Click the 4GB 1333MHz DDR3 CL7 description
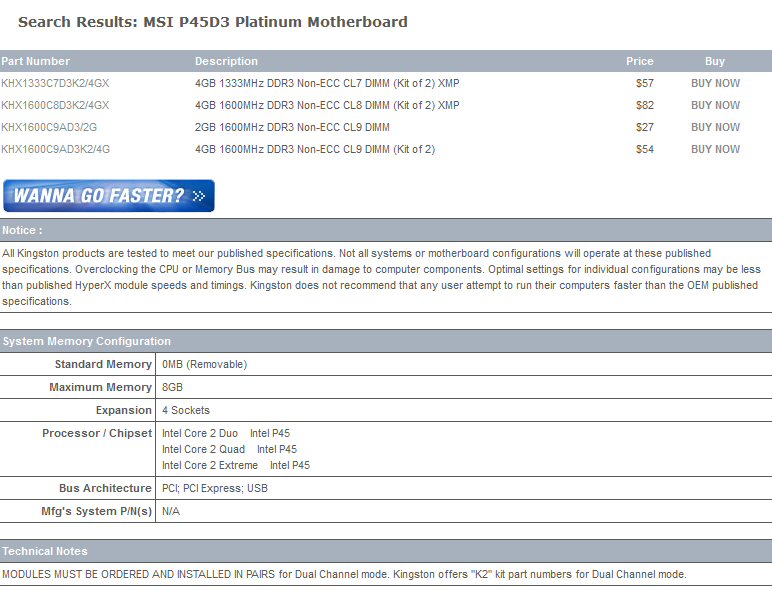This screenshot has width=772, height=590. (327, 83)
